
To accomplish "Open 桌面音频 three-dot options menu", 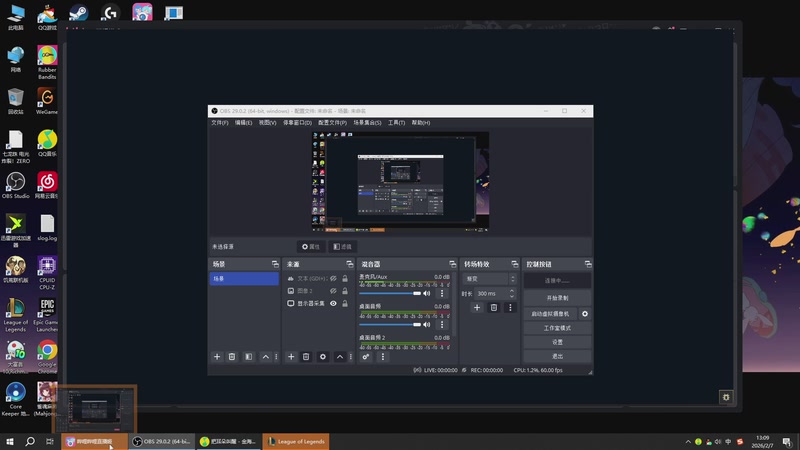I will click(x=442, y=324).
